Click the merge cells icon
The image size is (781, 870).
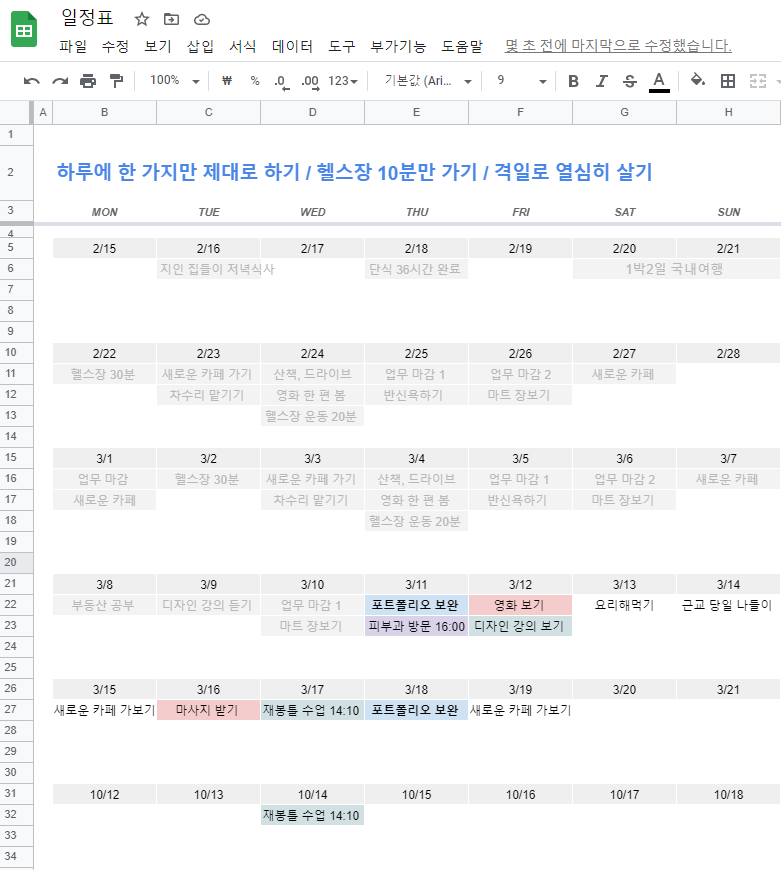pos(758,81)
